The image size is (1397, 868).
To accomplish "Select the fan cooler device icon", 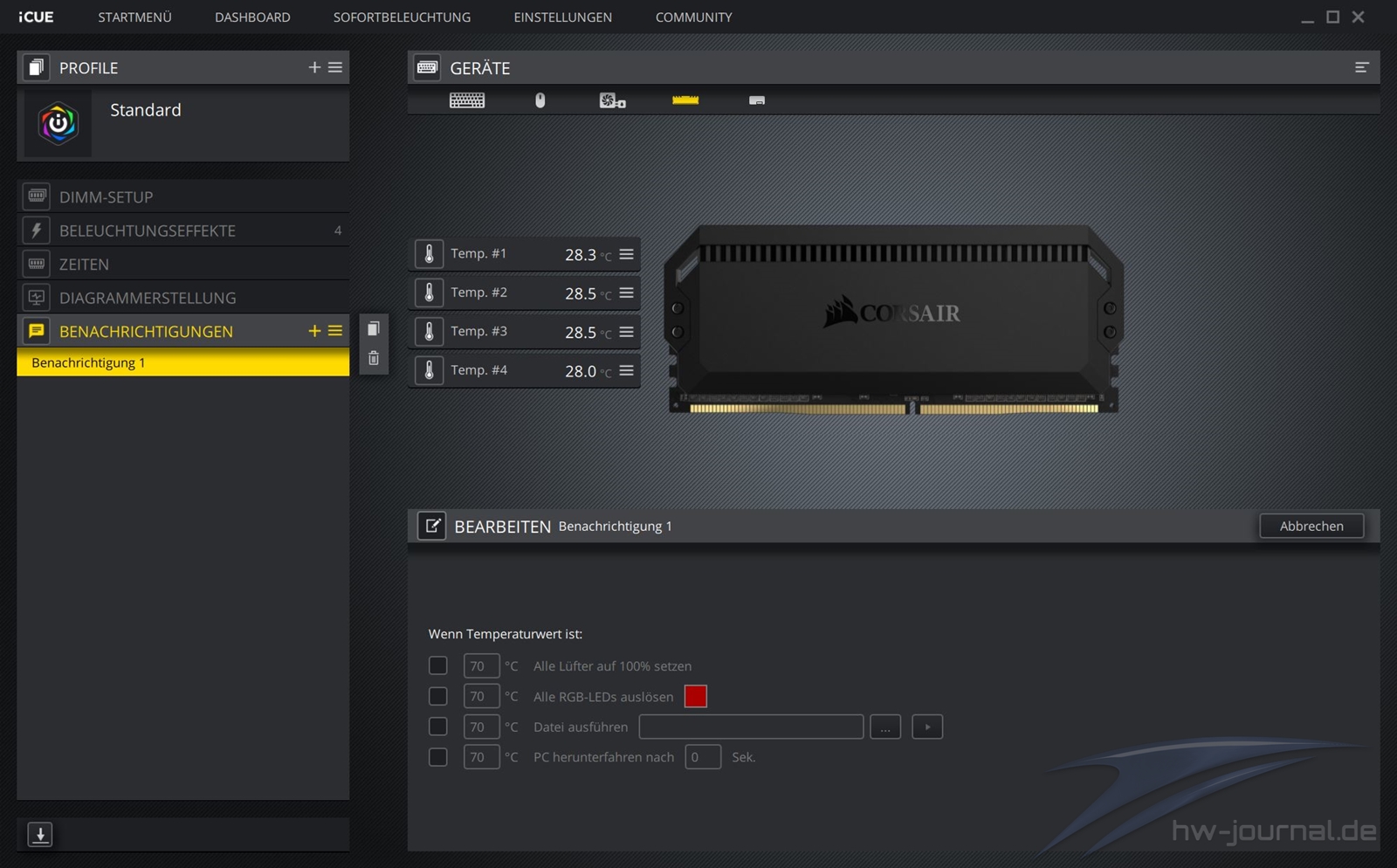I will (x=612, y=100).
